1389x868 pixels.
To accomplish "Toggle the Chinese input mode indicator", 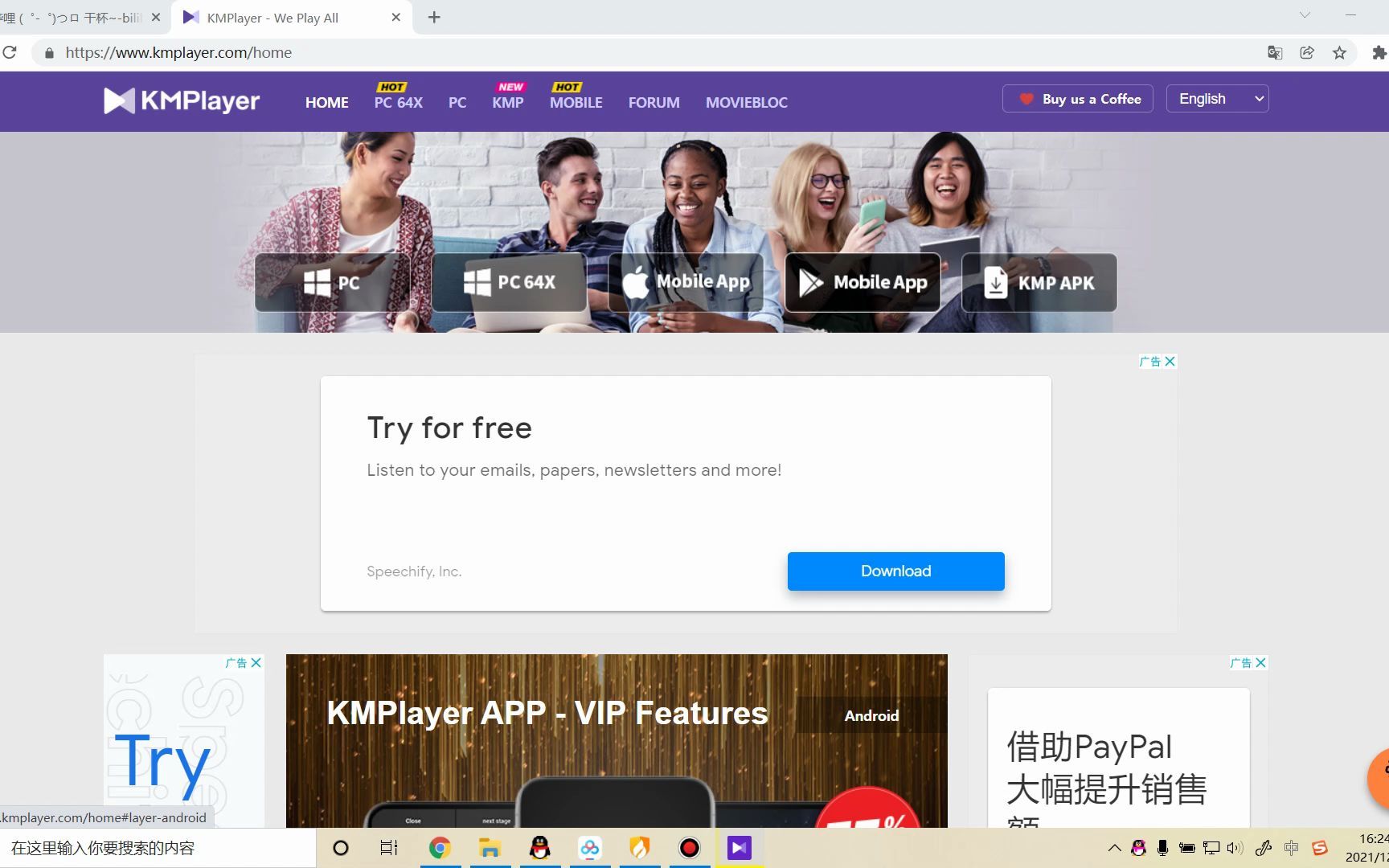I will (x=1292, y=848).
